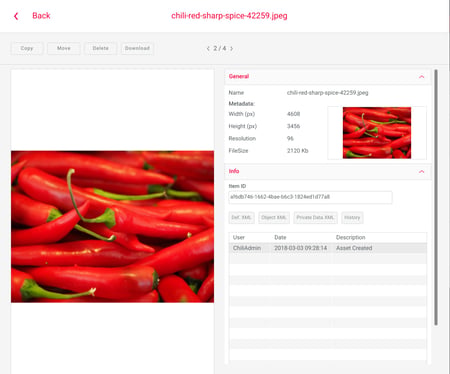450x374 pixels.
Task: Click the Date column header
Action: 280,237
